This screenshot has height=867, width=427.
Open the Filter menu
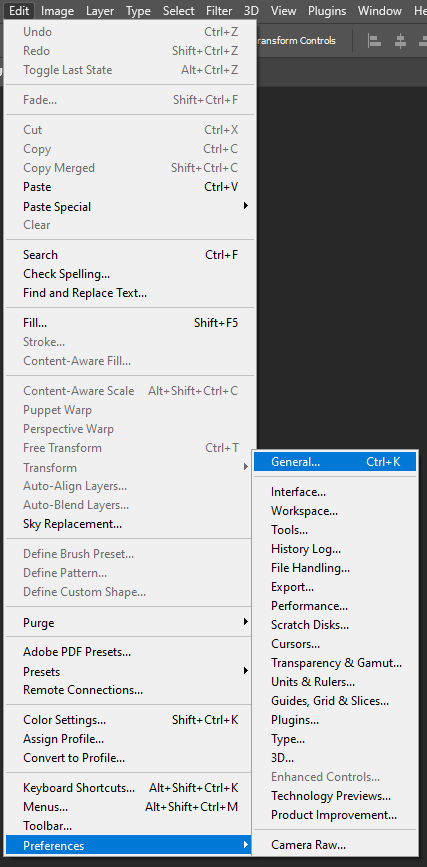pos(219,11)
